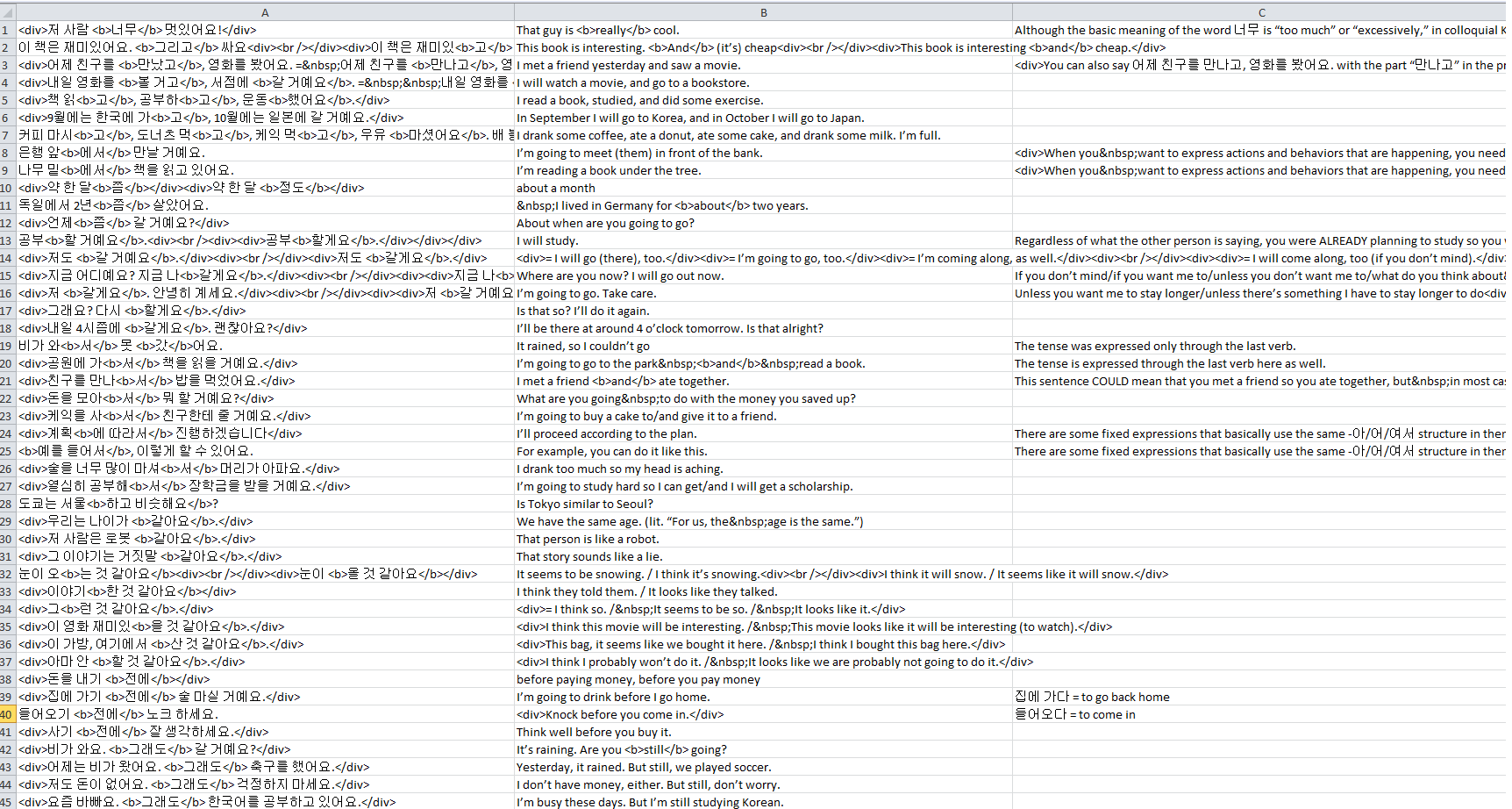Select cell 'I'm going to drink before I go home.'
This screenshot has height=809, width=1512.
pyautogui.click(x=763, y=697)
